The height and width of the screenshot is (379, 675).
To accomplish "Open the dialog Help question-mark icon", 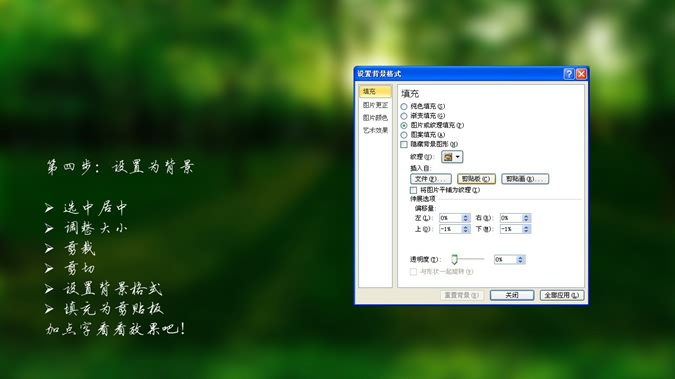I will click(x=569, y=74).
